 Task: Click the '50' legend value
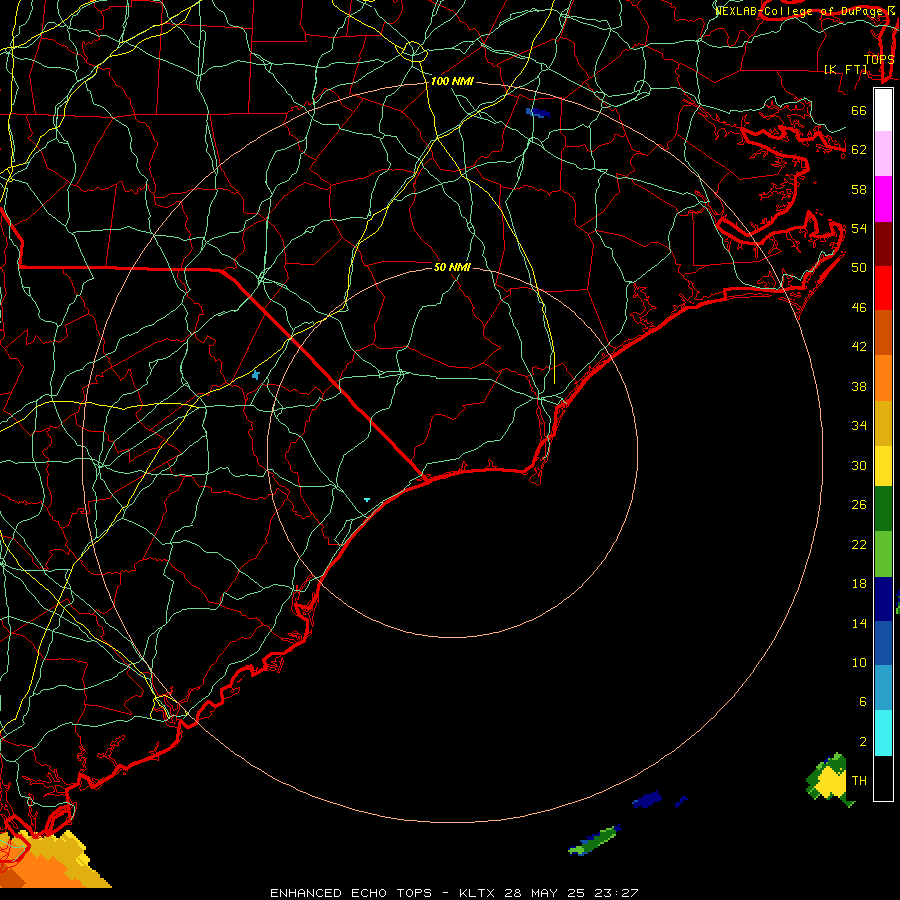[859, 267]
